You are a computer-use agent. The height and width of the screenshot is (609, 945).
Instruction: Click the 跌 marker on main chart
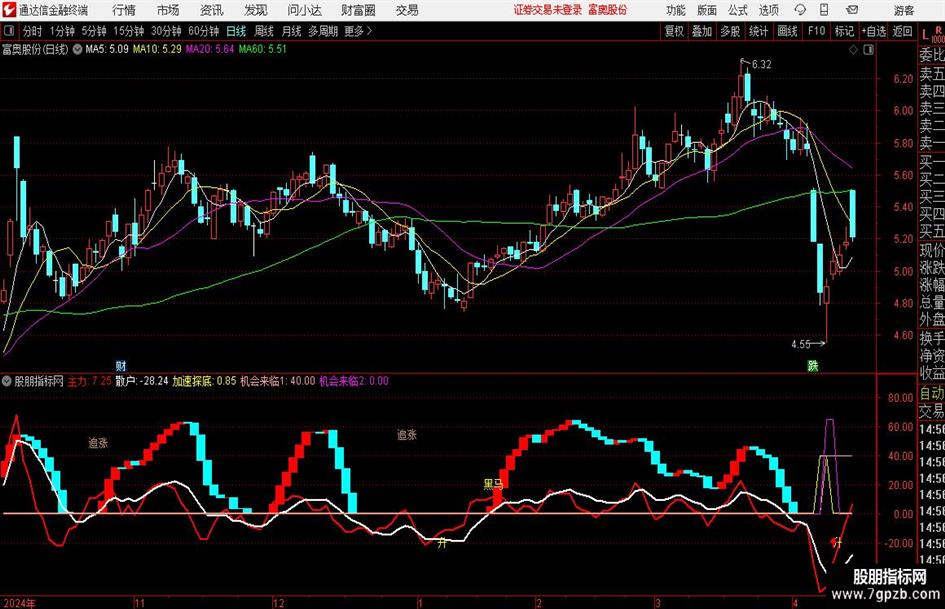[813, 365]
